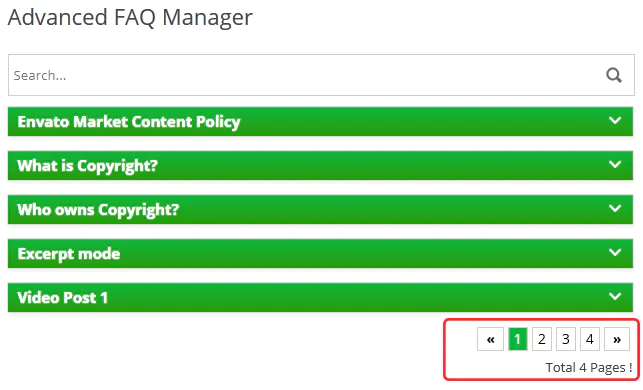The height and width of the screenshot is (390, 643).
Task: Select page 1 in pagination
Action: pos(518,339)
